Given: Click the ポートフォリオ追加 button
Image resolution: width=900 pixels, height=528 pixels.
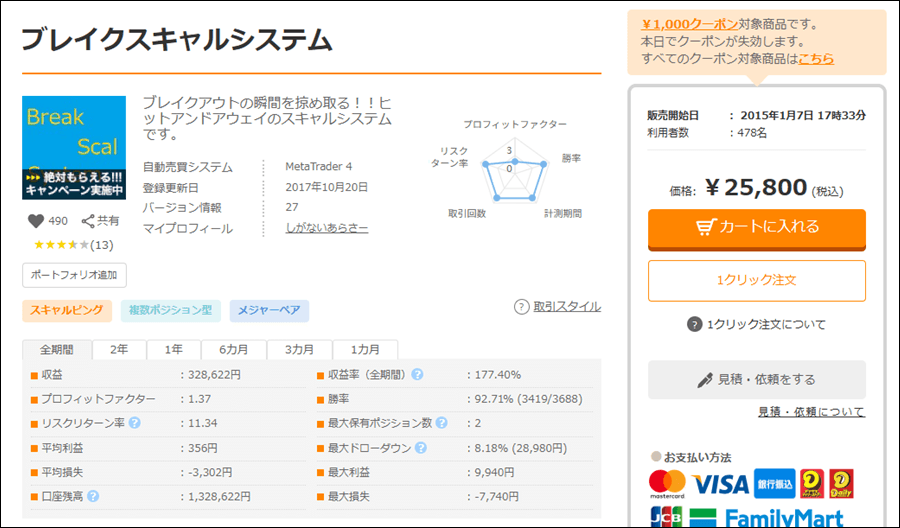Looking at the screenshot, I should coord(74,275).
